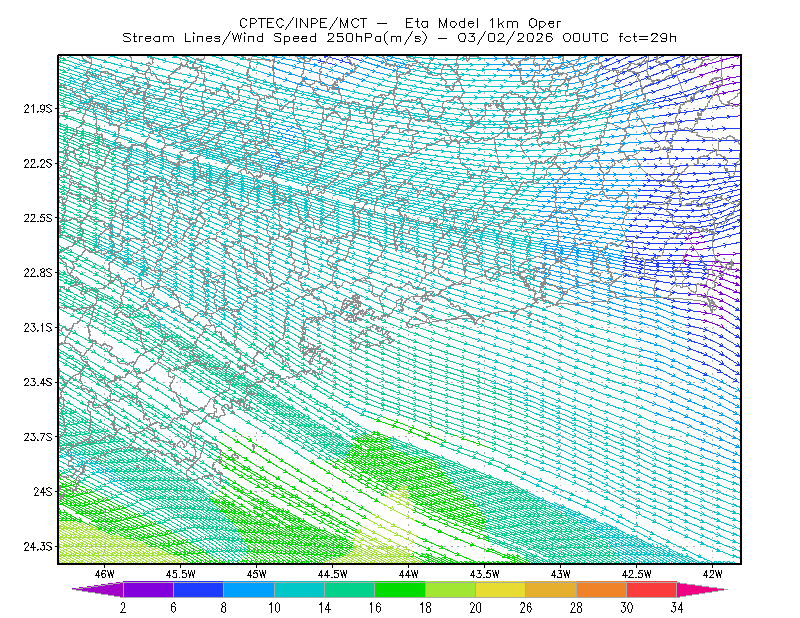
Task: Click the cyan swatch between 10 and 14
Action: 299,589
